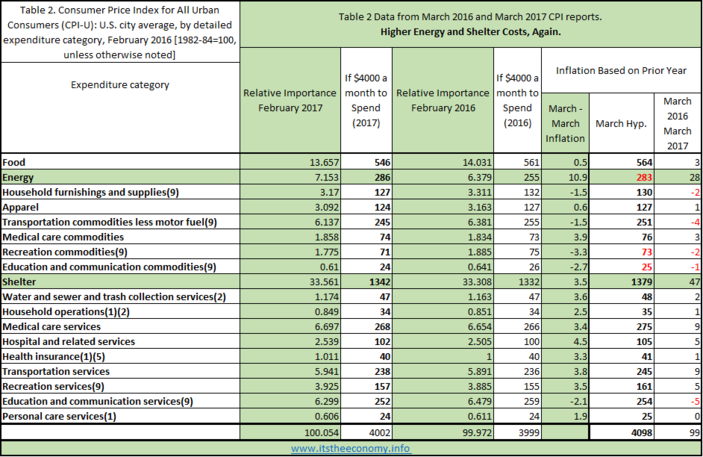Select the total relative importance 100.054
The height and width of the screenshot is (457, 703).
point(322,433)
